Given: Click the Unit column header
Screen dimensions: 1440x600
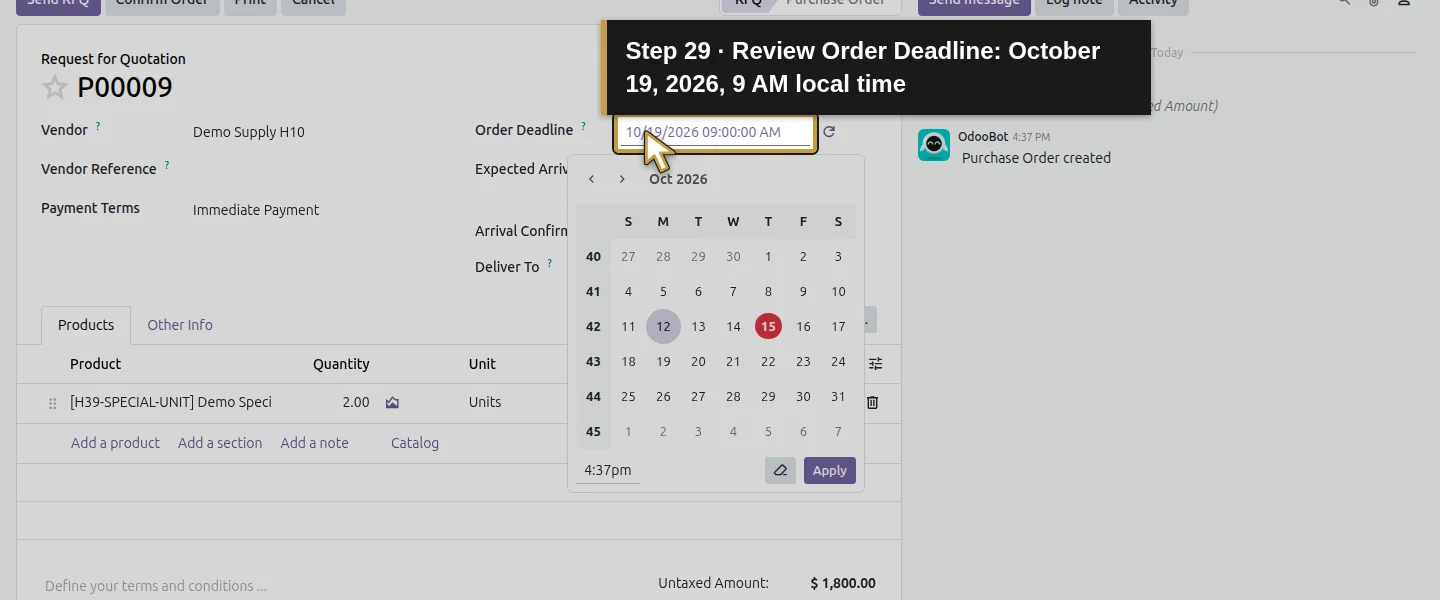Looking at the screenshot, I should [482, 364].
